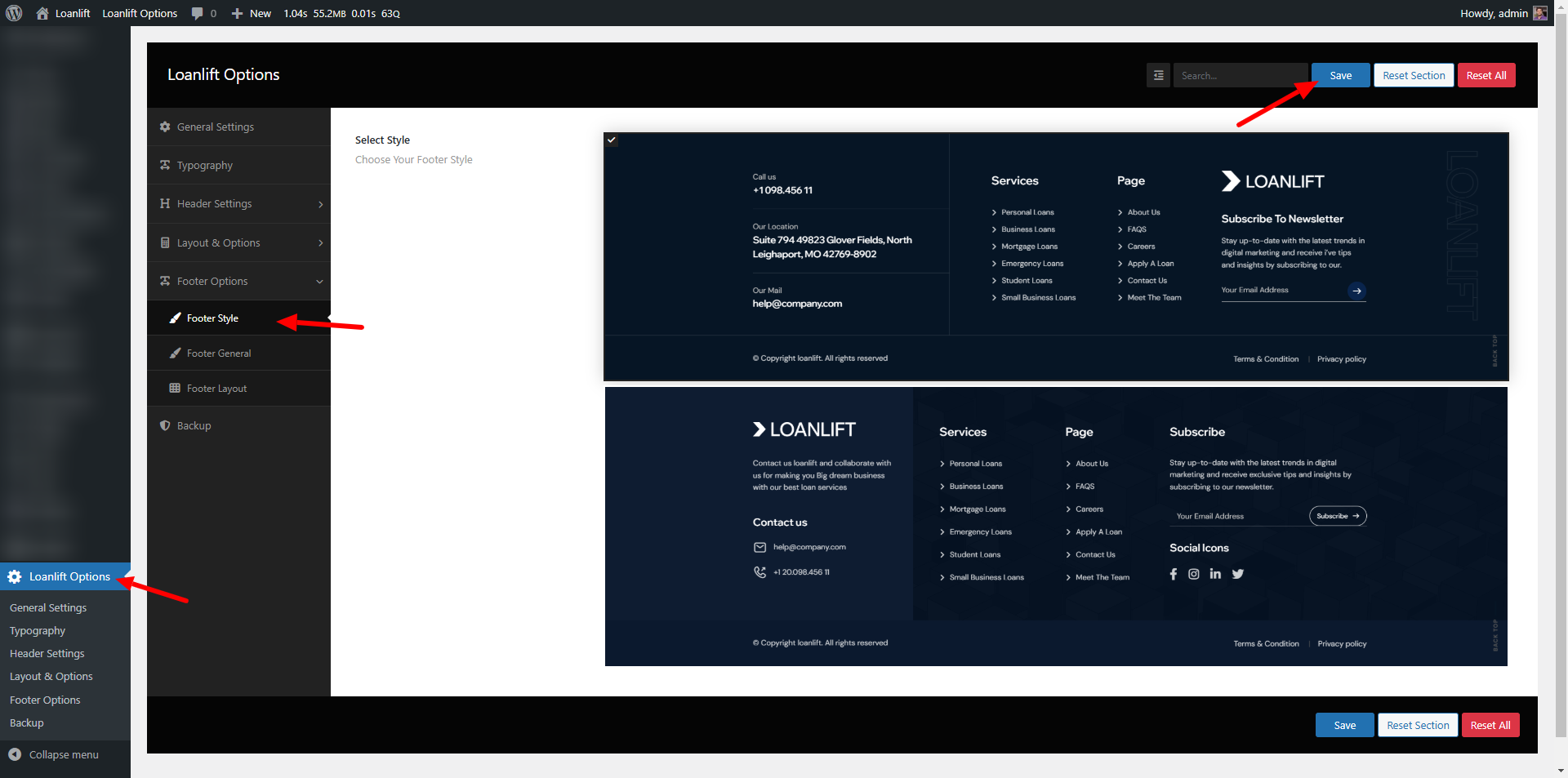The width and height of the screenshot is (1568, 778).
Task: Click the General Settings gear icon
Action: [165, 127]
